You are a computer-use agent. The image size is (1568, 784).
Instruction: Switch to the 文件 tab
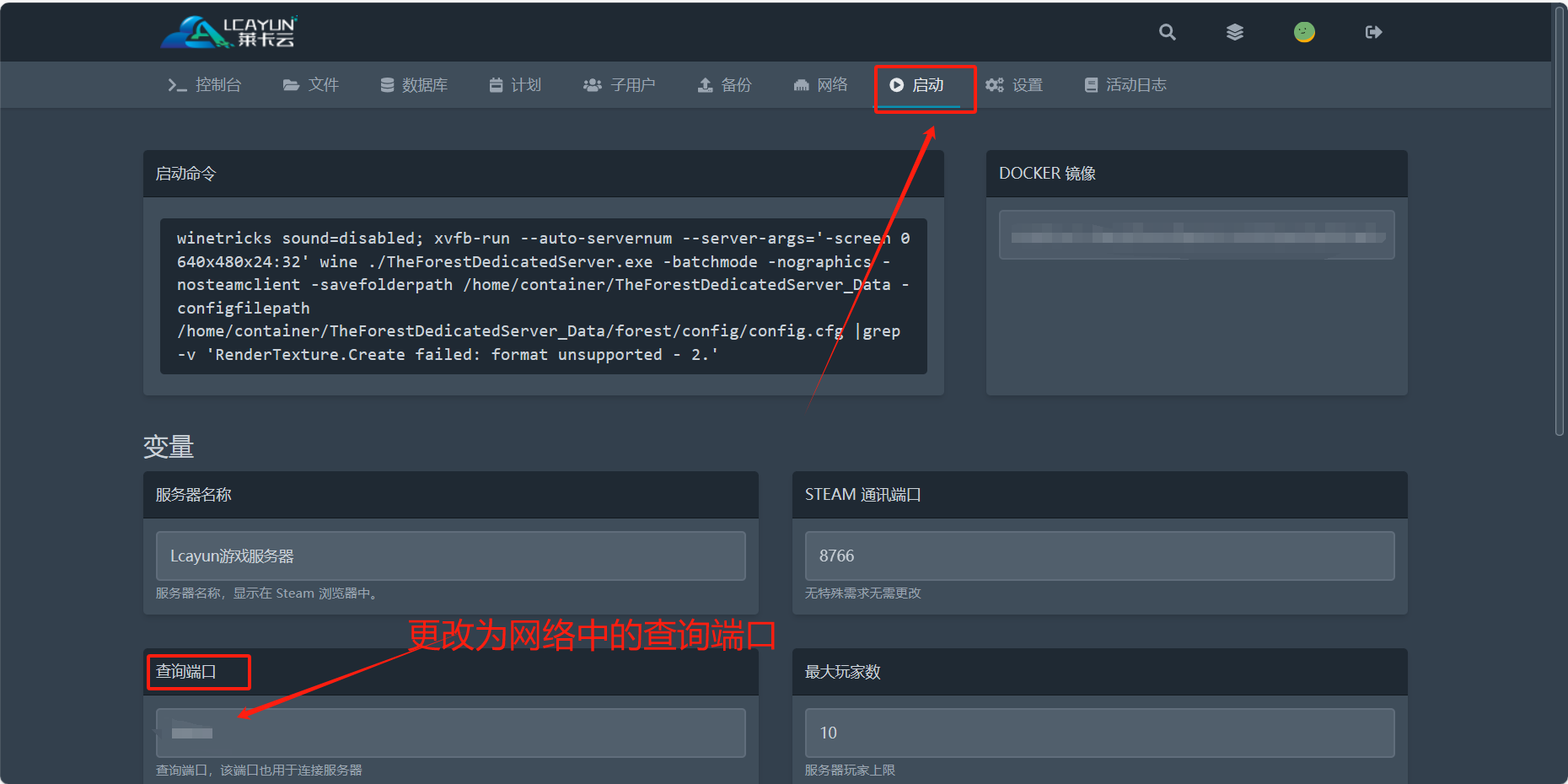coord(311,85)
